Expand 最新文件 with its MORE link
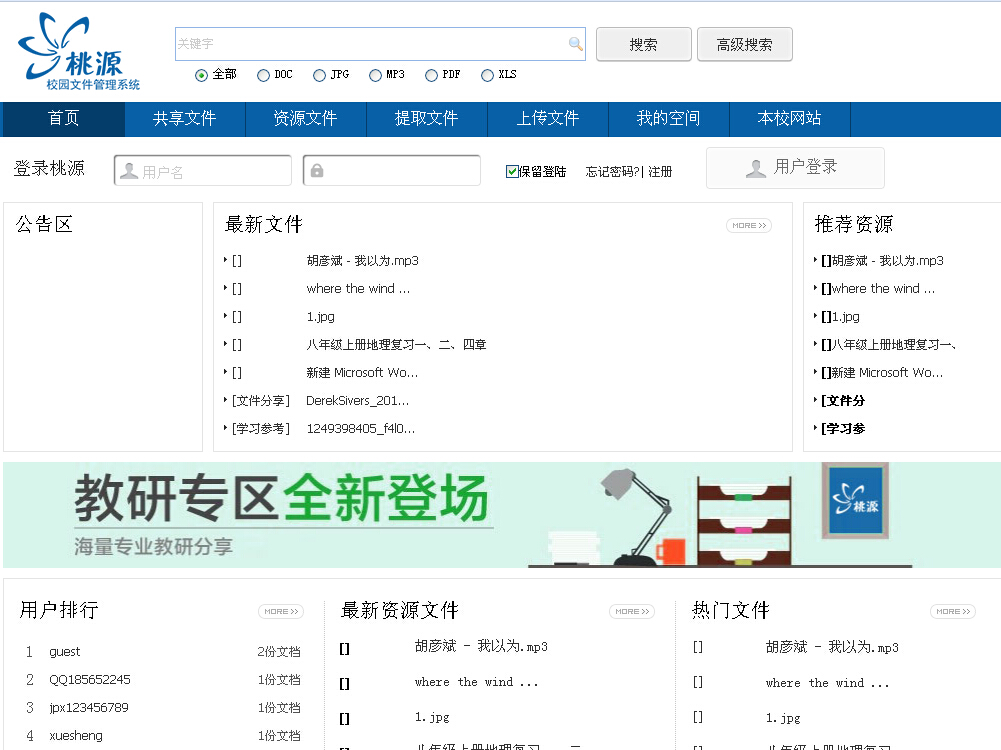Viewport: 1001px width, 750px height. [x=748, y=225]
